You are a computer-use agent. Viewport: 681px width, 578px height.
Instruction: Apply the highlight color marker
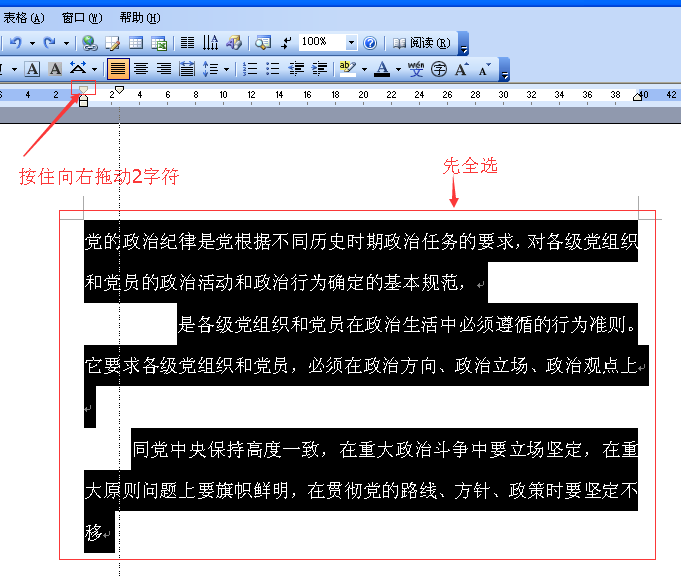pos(347,69)
